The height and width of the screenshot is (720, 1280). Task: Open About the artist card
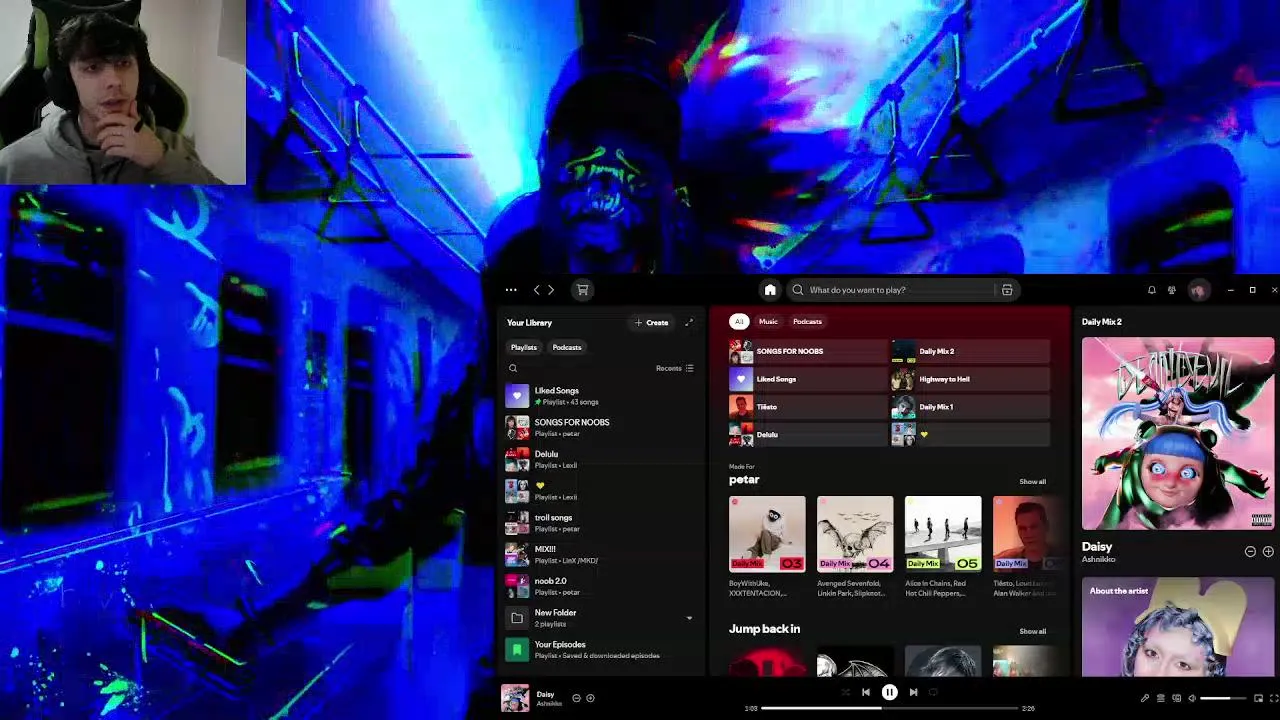click(x=1178, y=627)
